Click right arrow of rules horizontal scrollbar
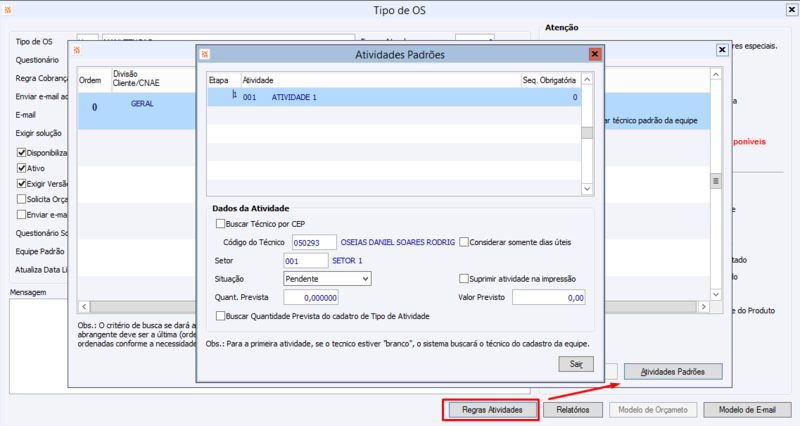Viewport: 800px width, 426px height. 704,307
